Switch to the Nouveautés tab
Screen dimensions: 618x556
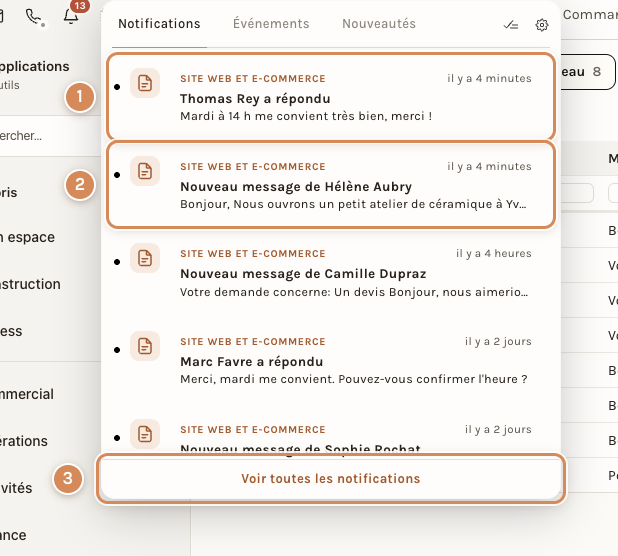coord(379,24)
